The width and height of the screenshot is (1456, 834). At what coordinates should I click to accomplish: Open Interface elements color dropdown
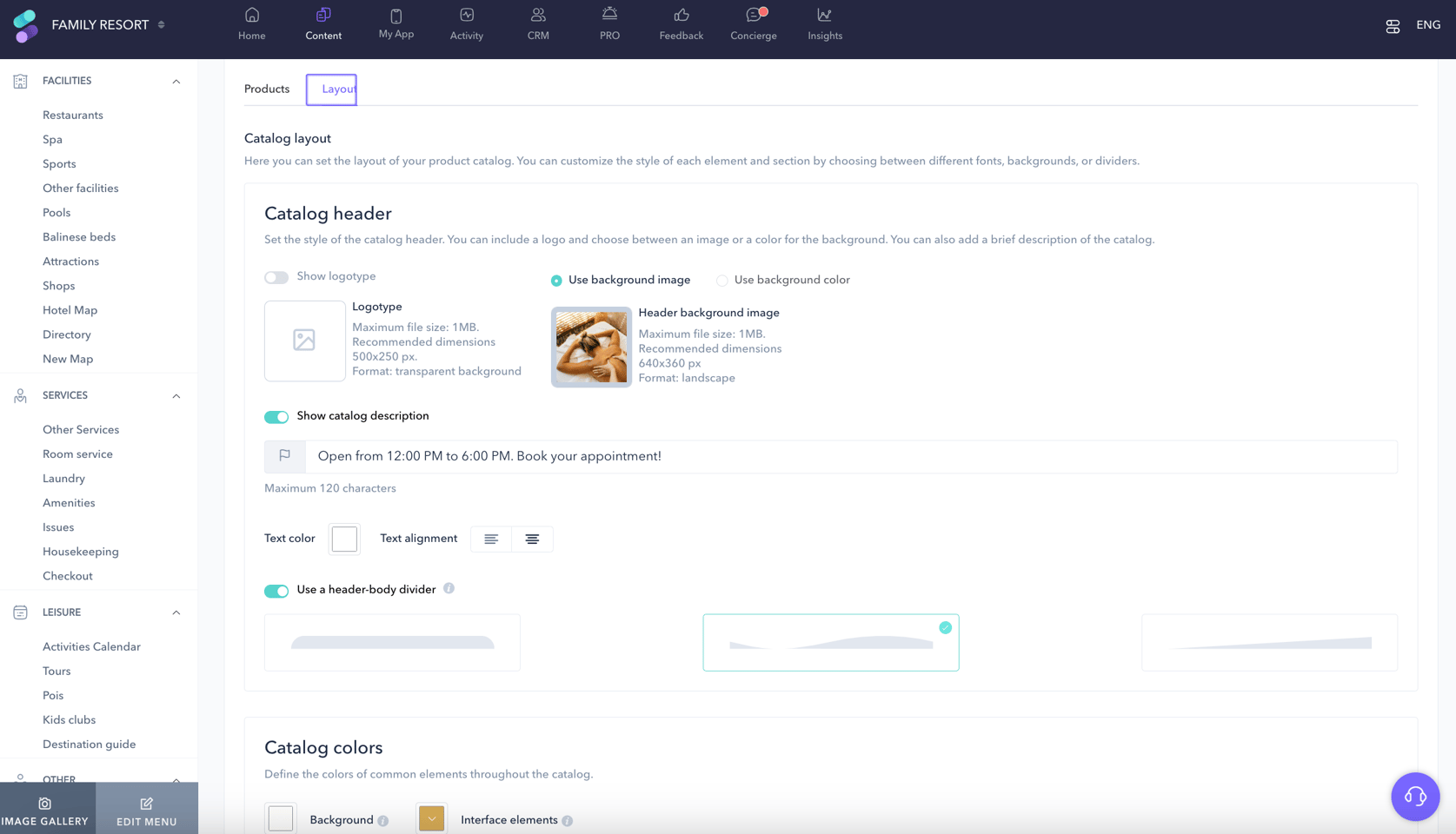431,818
